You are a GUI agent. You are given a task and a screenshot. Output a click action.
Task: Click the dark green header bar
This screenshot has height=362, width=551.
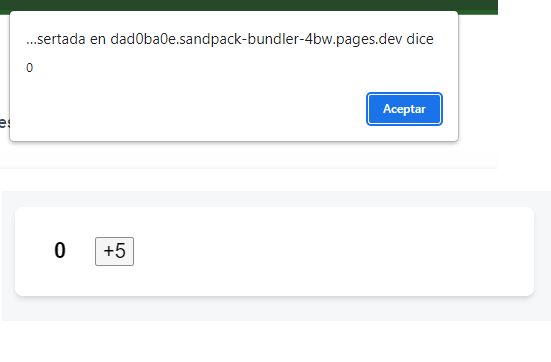click(x=249, y=5)
